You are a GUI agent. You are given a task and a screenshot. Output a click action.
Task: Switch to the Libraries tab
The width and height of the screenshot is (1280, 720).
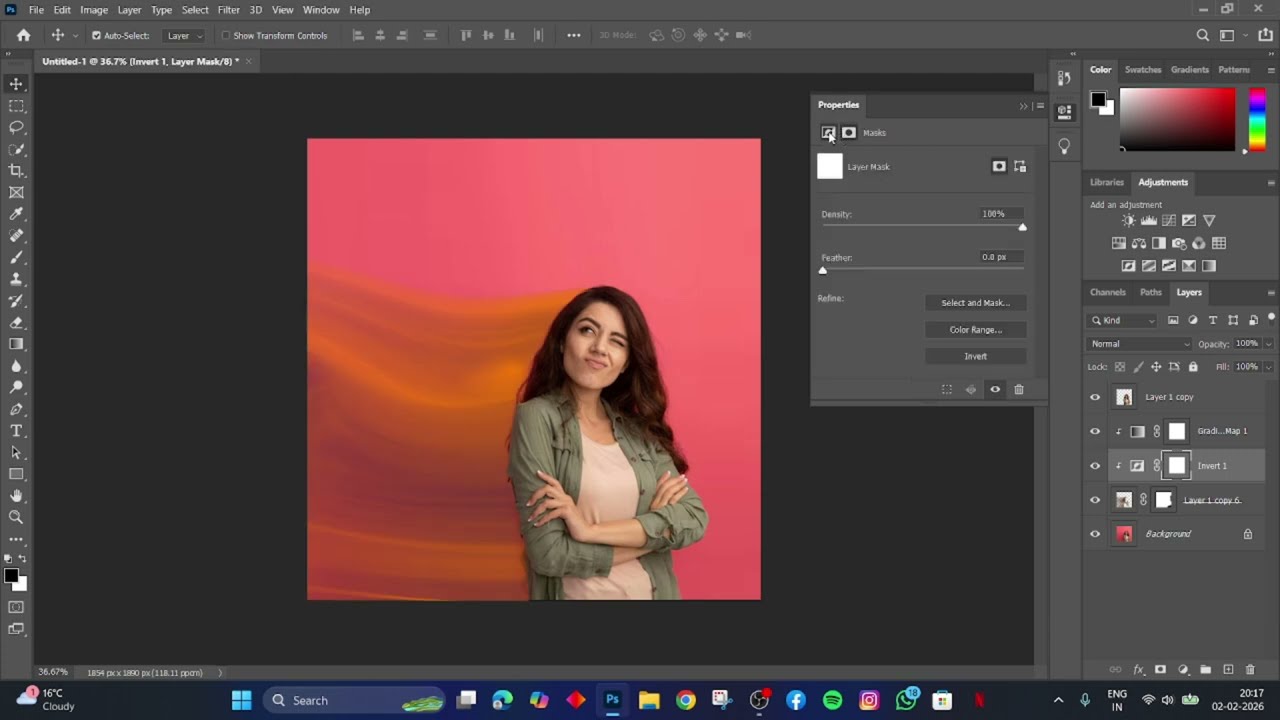pyautogui.click(x=1106, y=182)
